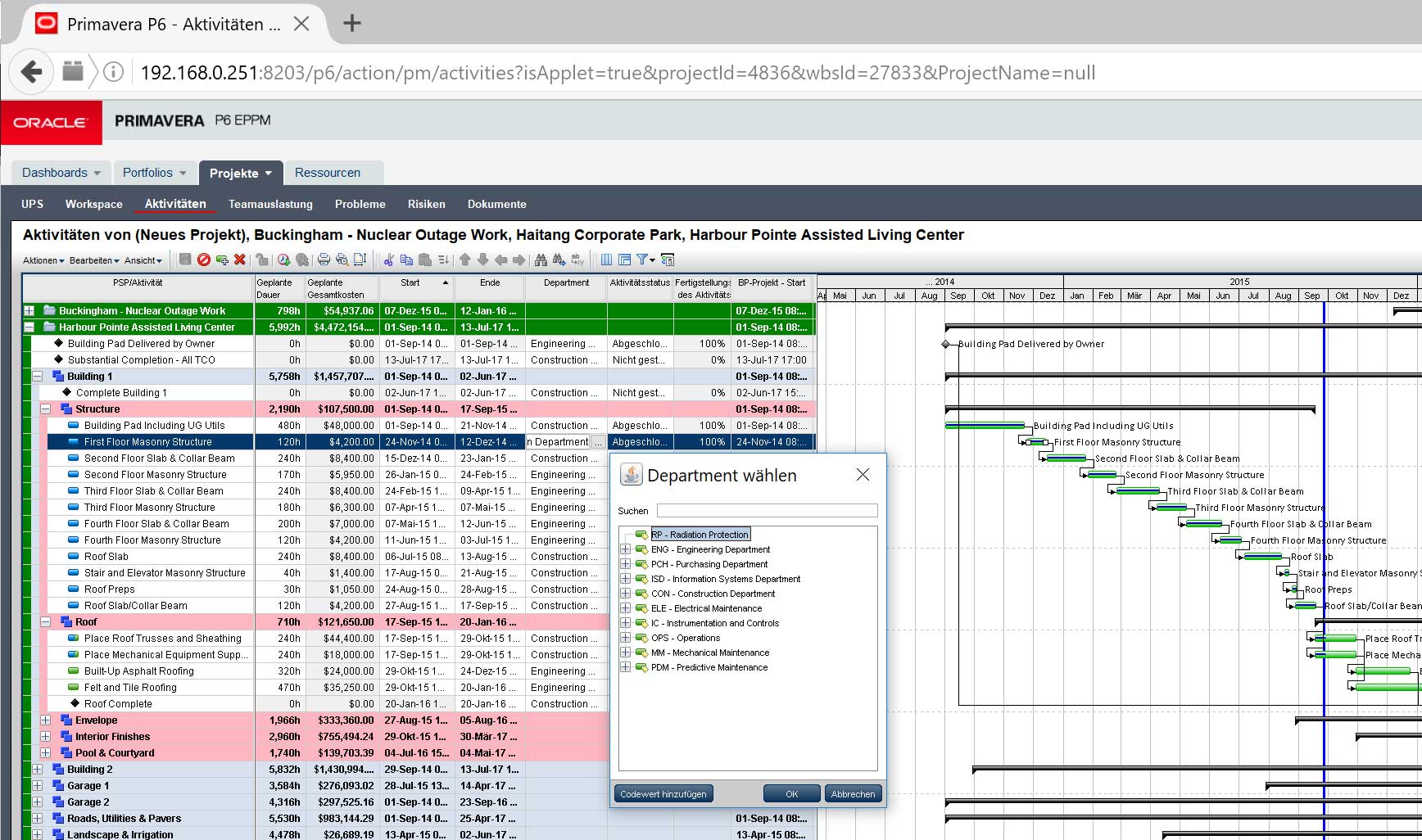Open the Risiken tab

[426, 204]
